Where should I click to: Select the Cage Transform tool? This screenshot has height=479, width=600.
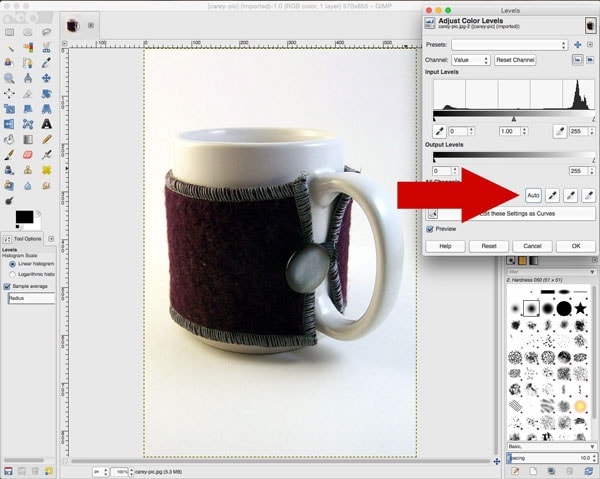point(28,124)
